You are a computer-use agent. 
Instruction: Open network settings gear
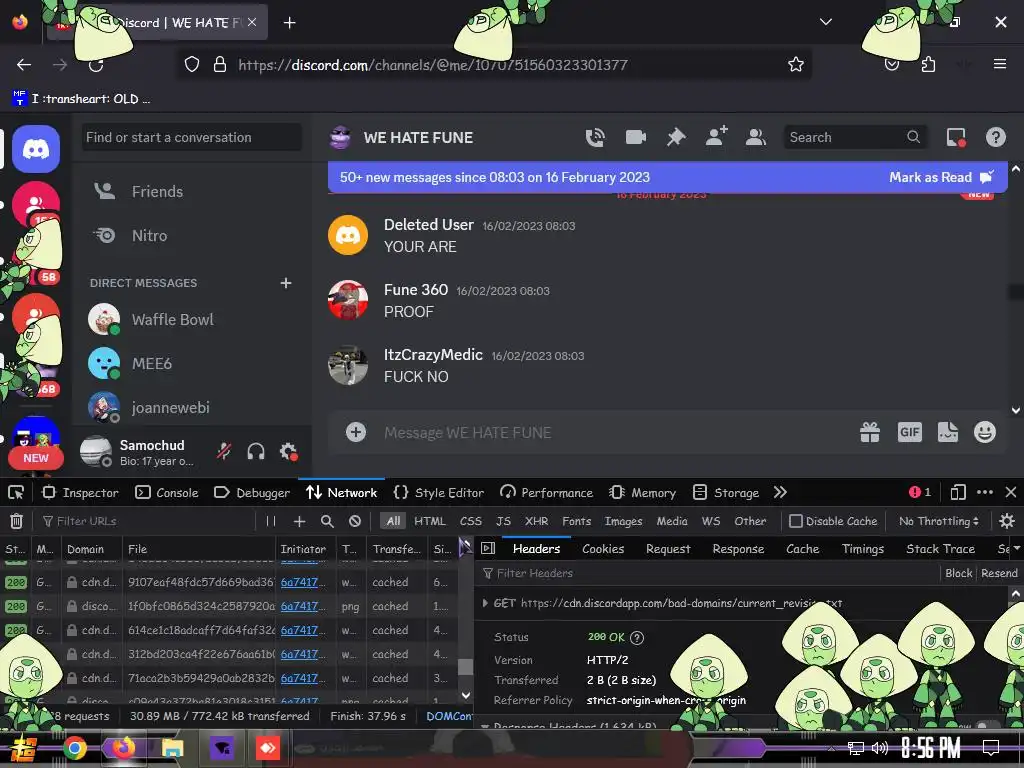point(1006,520)
